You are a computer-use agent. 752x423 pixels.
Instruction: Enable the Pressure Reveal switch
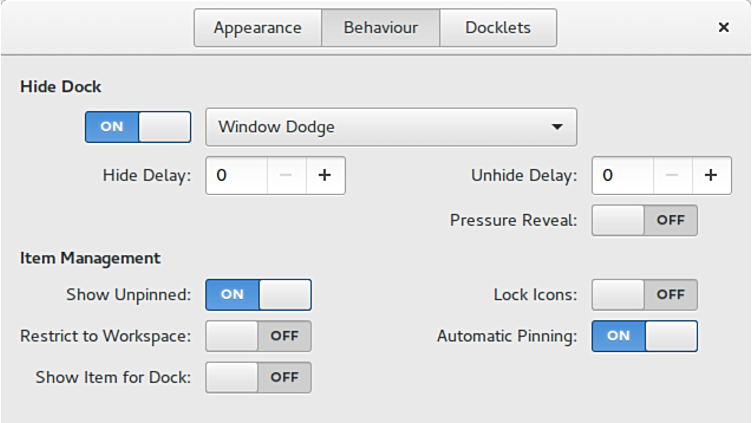(644, 220)
